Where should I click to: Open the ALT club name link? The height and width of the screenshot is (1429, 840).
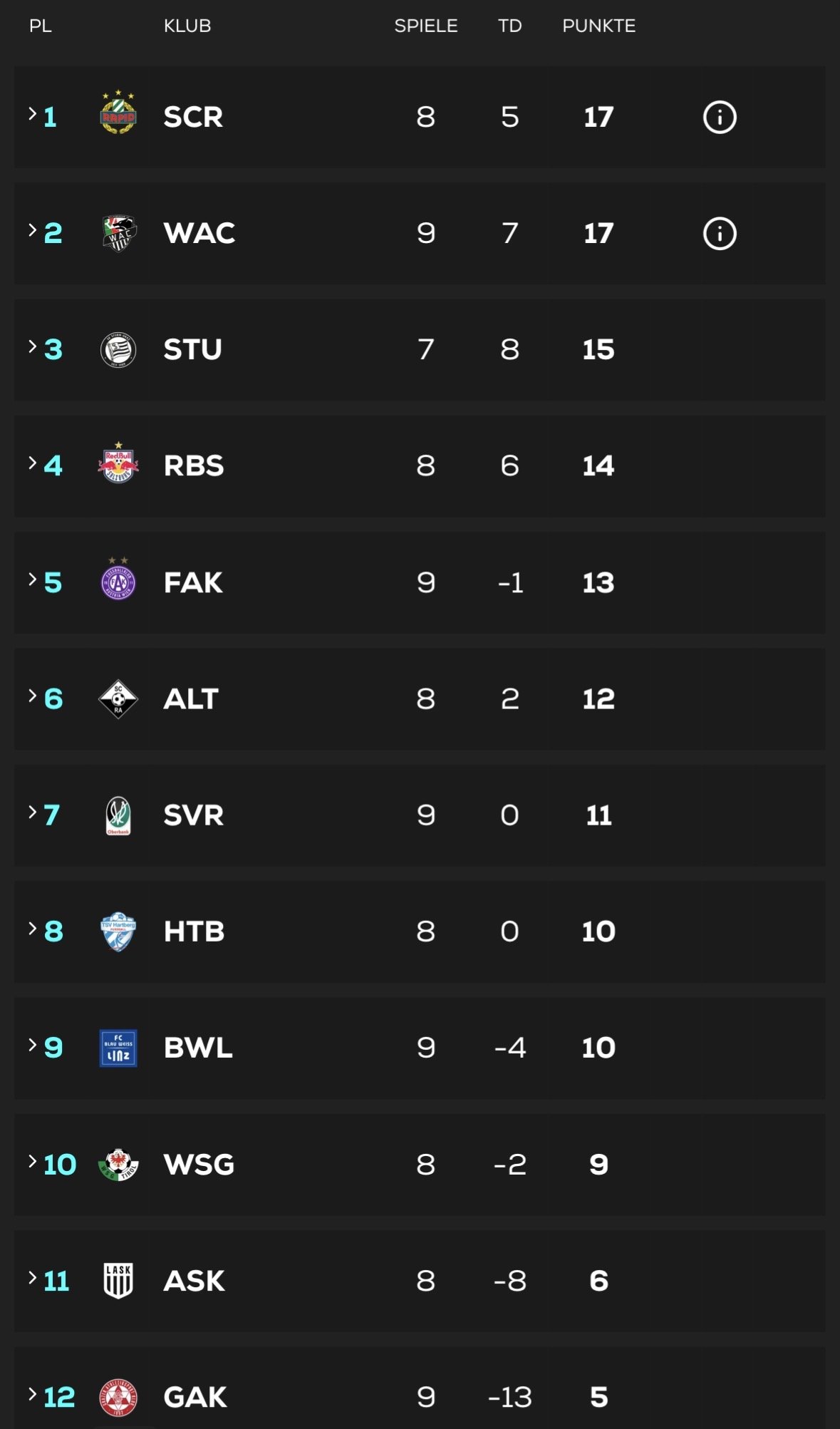click(191, 699)
